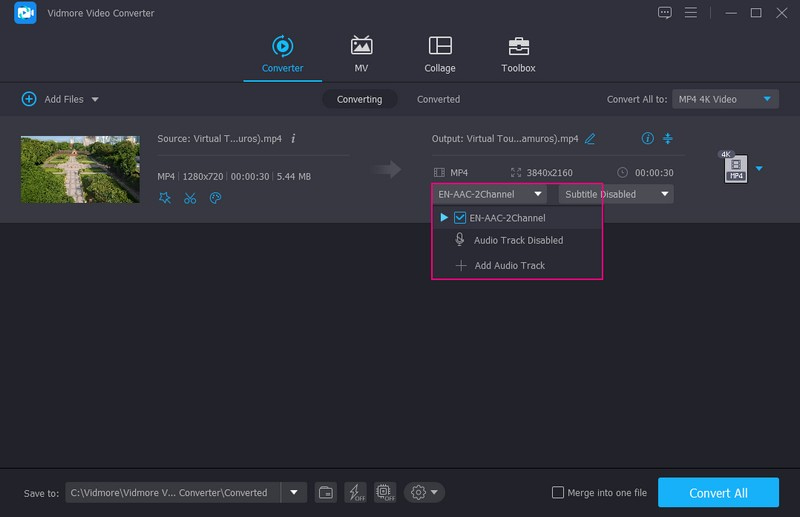Expand the Subtitle Disabled dropdown
Screen dimensions: 800x517
615,194
